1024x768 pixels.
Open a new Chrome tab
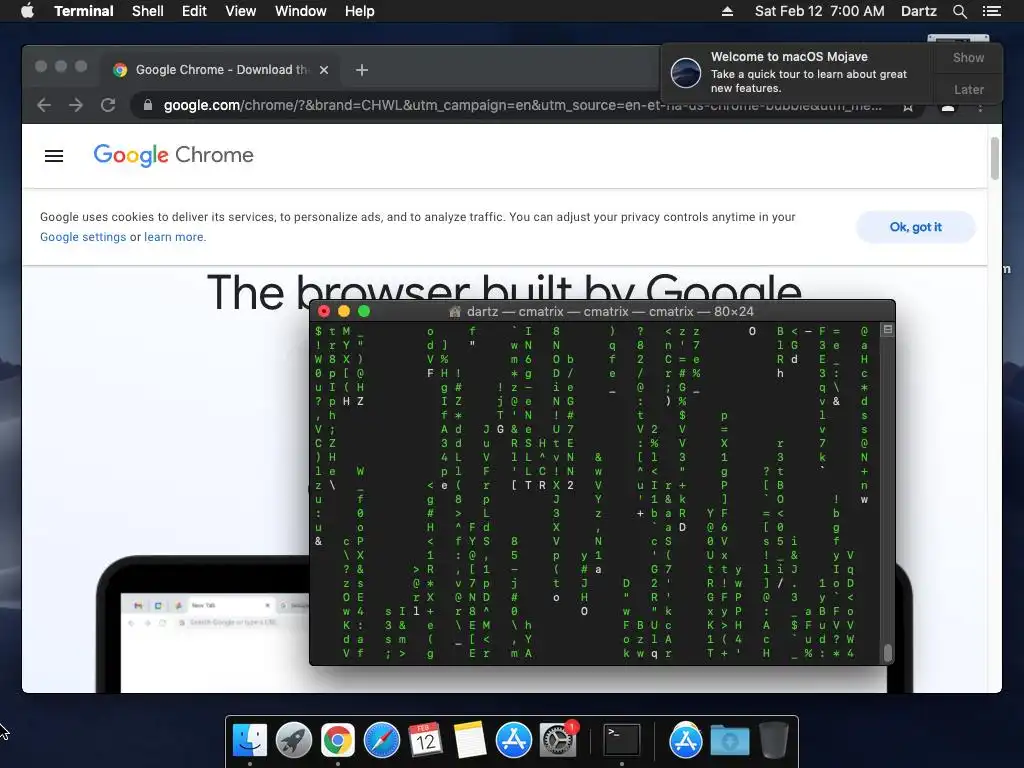coord(362,70)
